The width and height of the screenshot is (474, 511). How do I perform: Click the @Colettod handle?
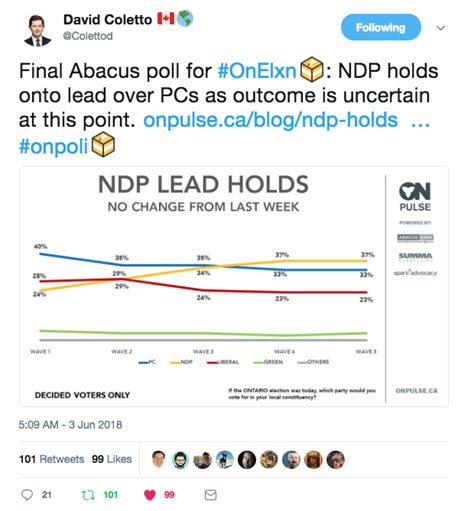point(88,36)
